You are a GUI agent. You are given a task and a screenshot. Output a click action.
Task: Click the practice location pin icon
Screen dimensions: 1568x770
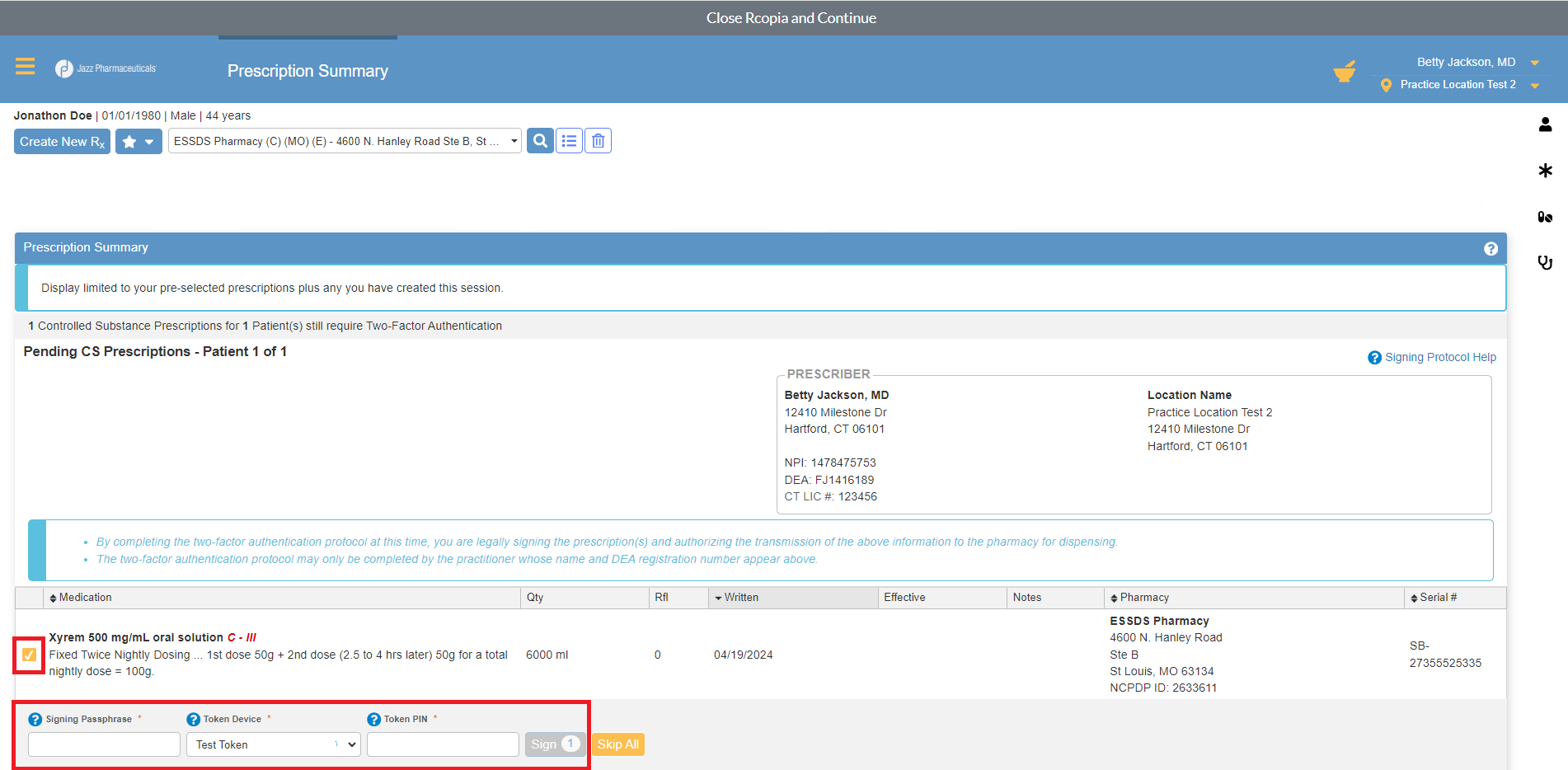(x=1386, y=85)
